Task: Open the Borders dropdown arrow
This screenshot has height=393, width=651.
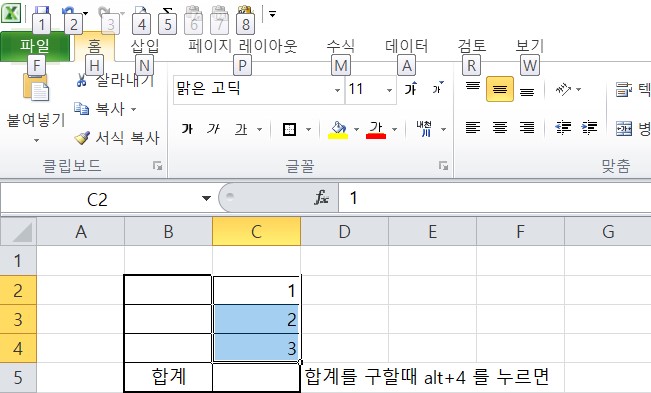Action: coord(308,129)
